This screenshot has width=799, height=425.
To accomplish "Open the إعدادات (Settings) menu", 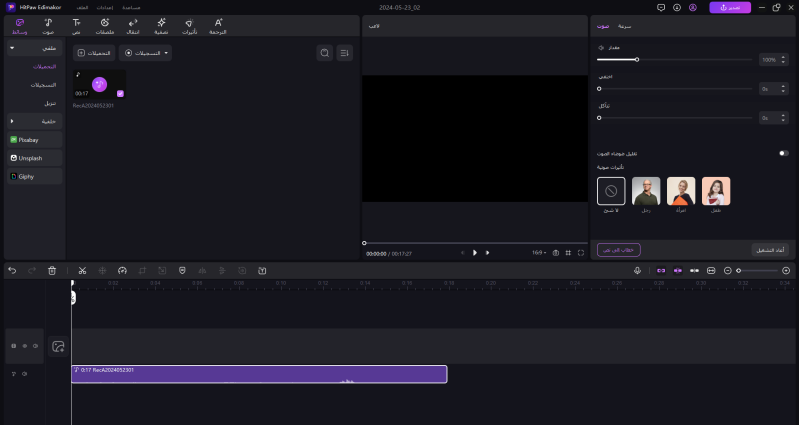I will (105, 8).
